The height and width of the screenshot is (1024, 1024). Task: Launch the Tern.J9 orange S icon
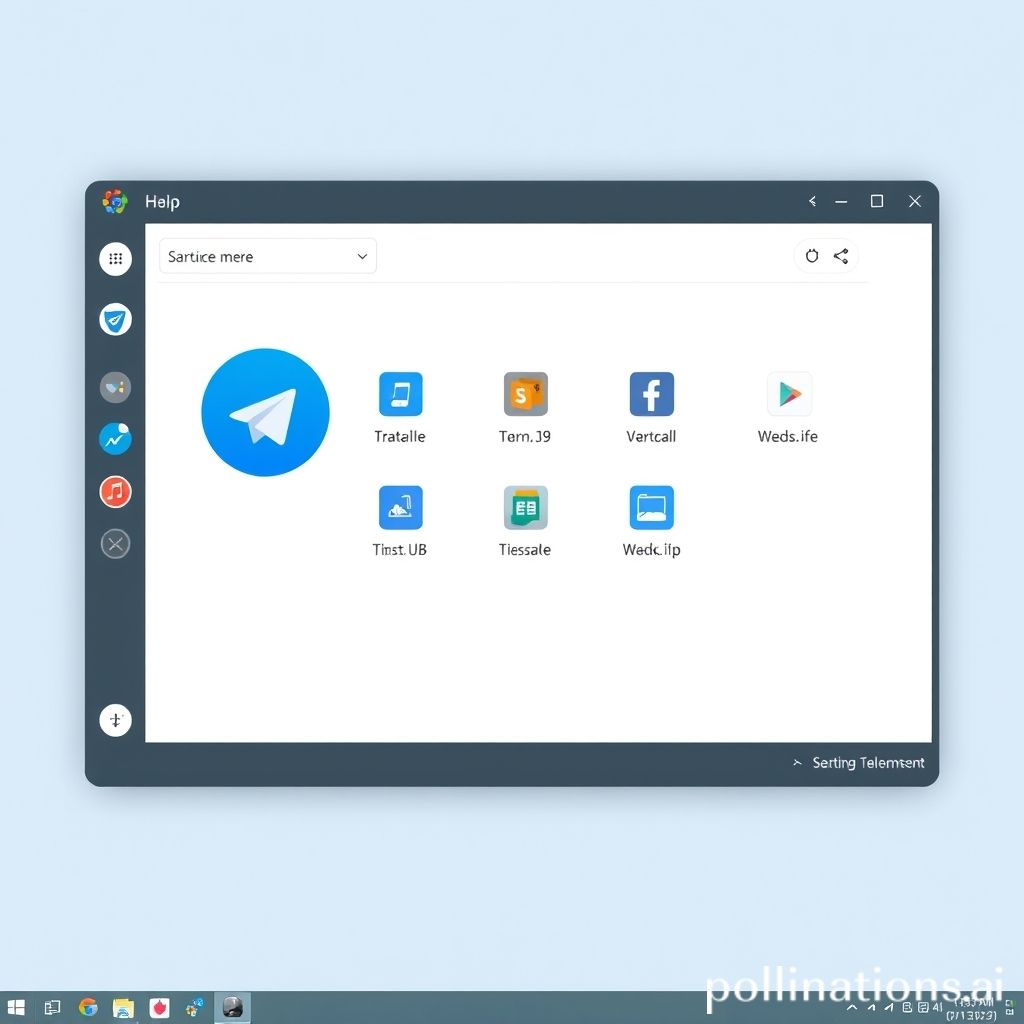[526, 394]
